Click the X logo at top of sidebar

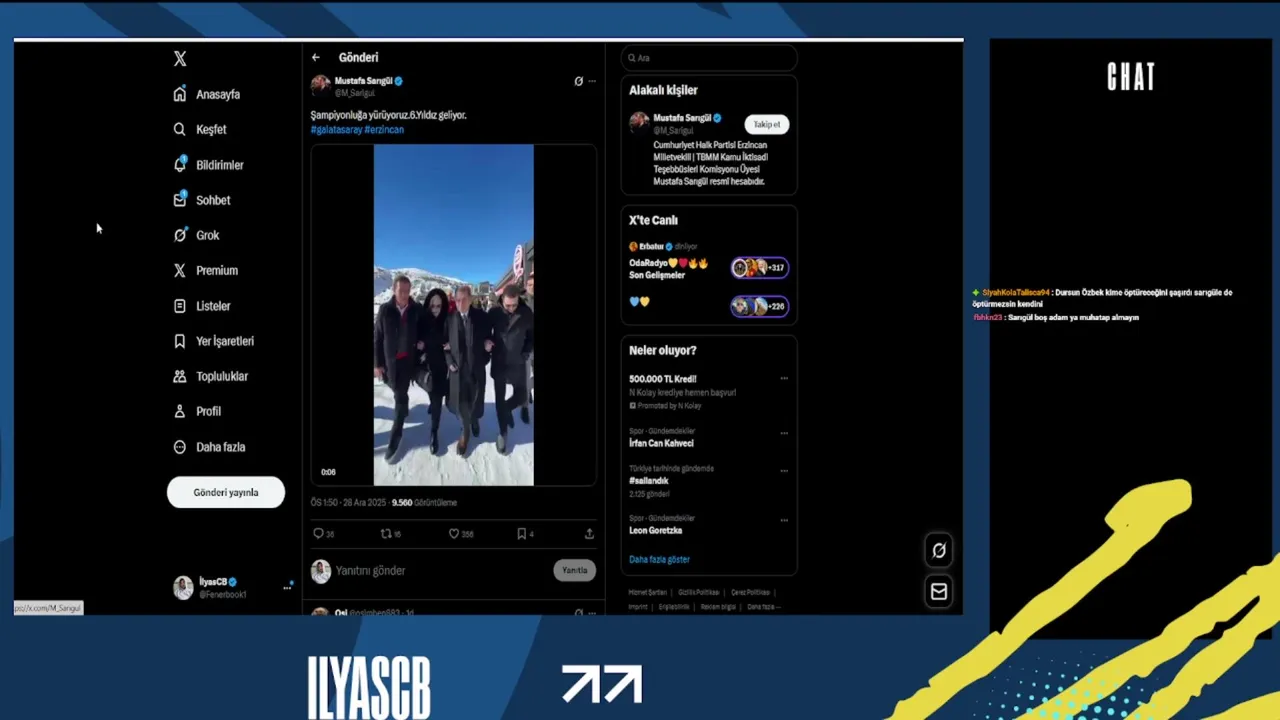[x=180, y=59]
